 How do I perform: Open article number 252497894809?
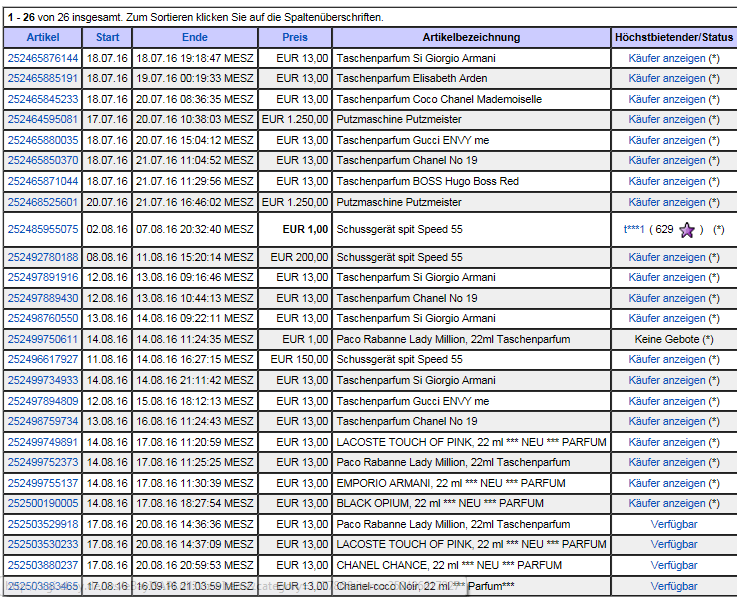coord(43,401)
